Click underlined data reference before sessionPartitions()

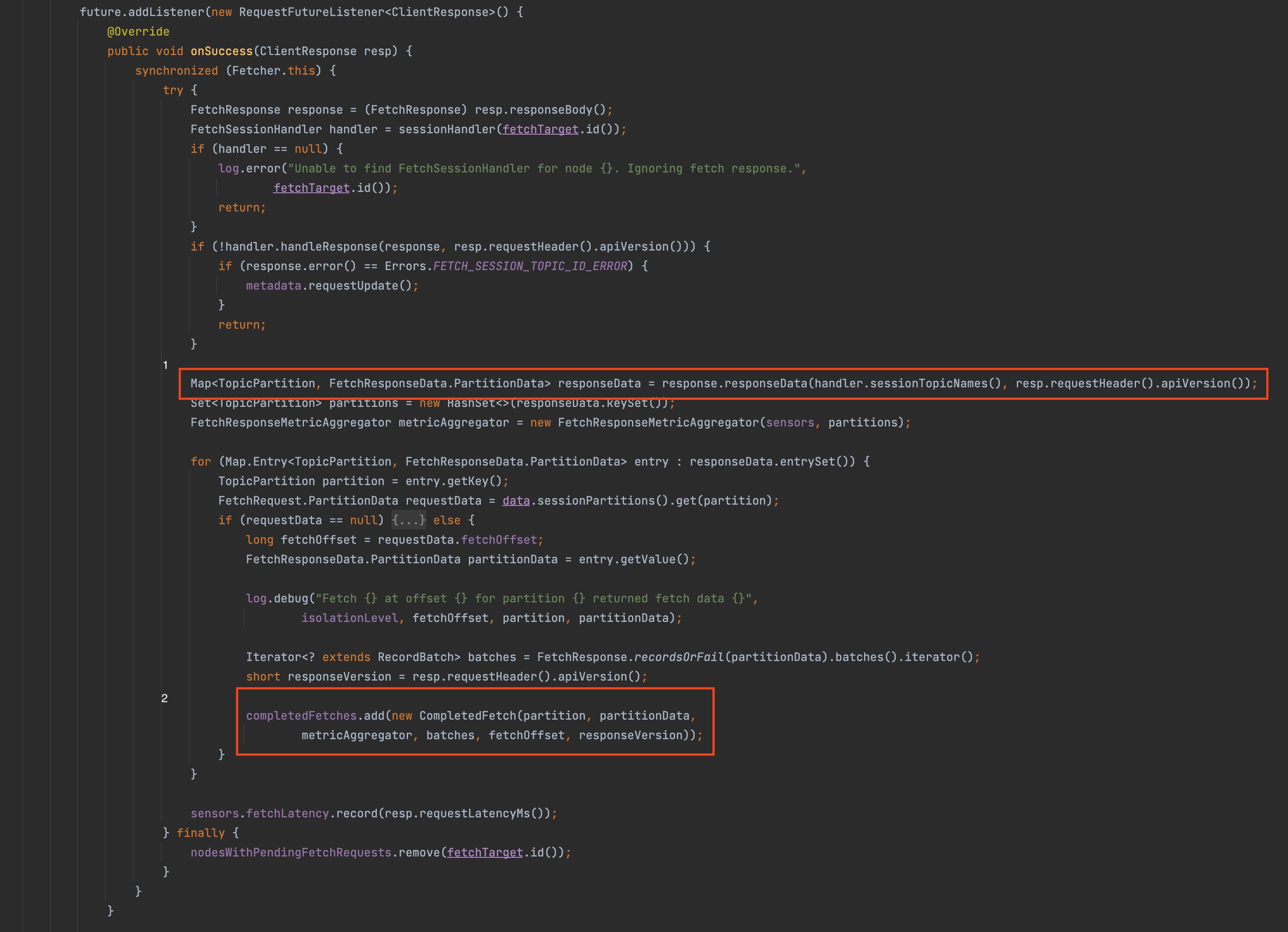pyautogui.click(x=516, y=501)
